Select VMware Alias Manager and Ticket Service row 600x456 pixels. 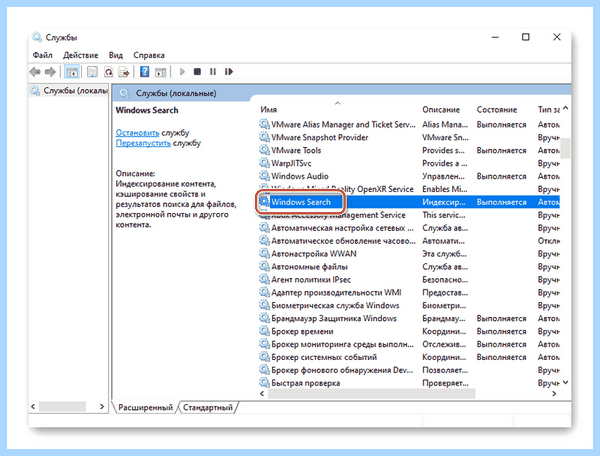pos(409,124)
